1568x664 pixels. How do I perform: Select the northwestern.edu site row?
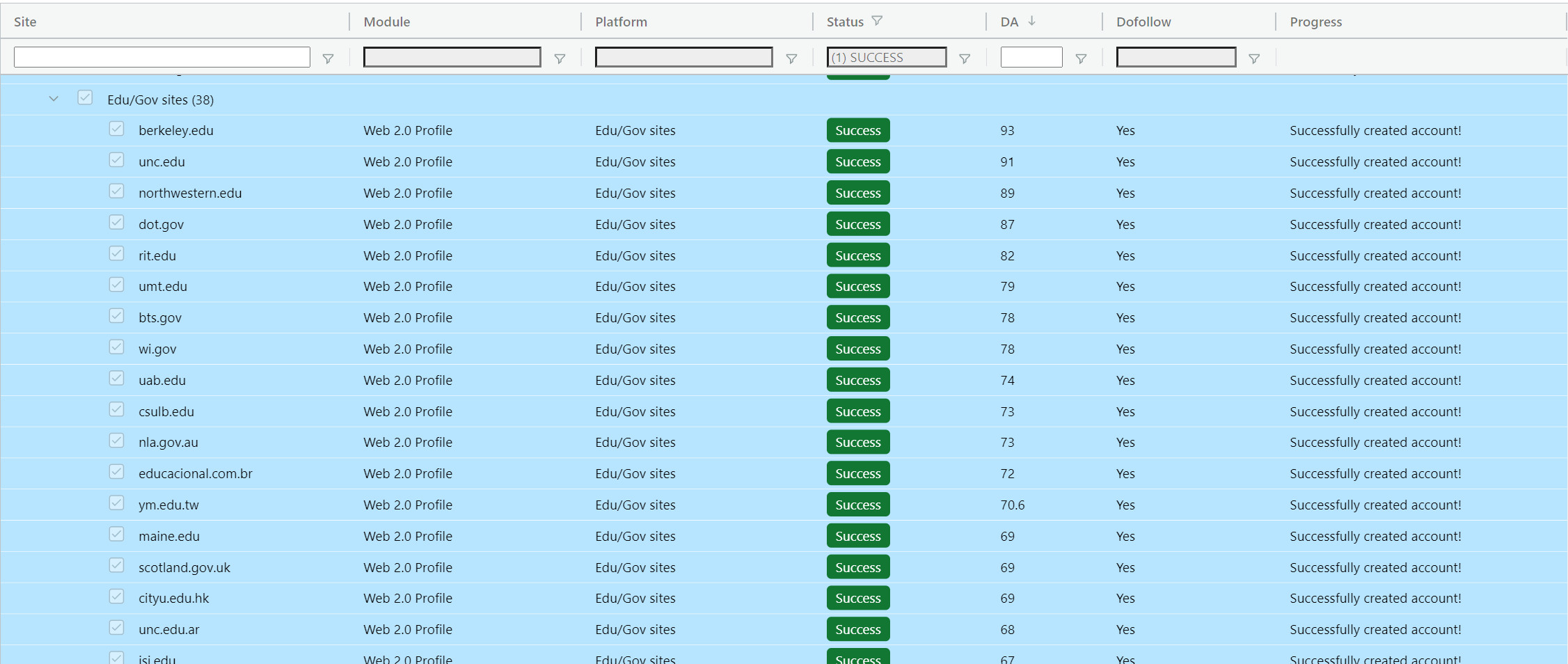[190, 193]
